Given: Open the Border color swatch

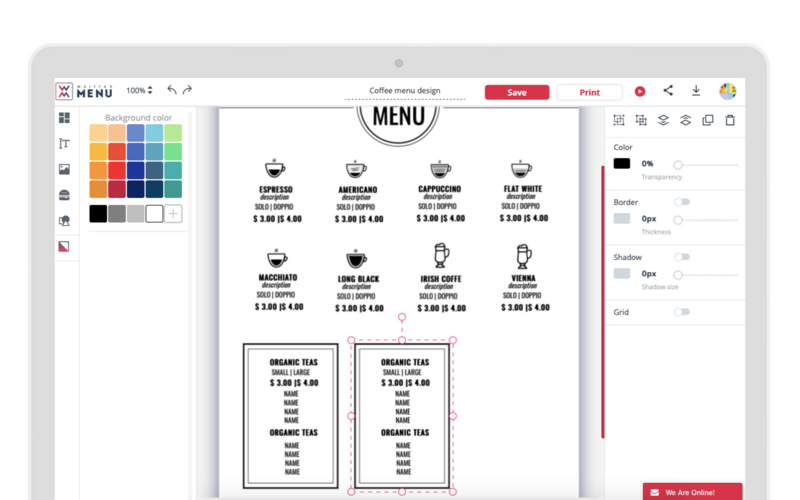Looking at the screenshot, I should [621, 218].
